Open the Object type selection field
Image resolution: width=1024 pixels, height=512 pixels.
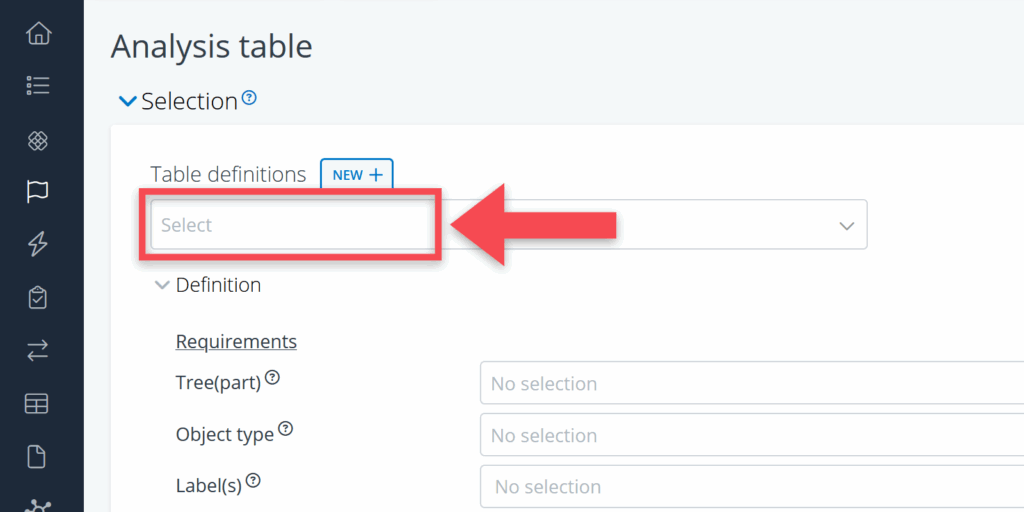click(750, 436)
